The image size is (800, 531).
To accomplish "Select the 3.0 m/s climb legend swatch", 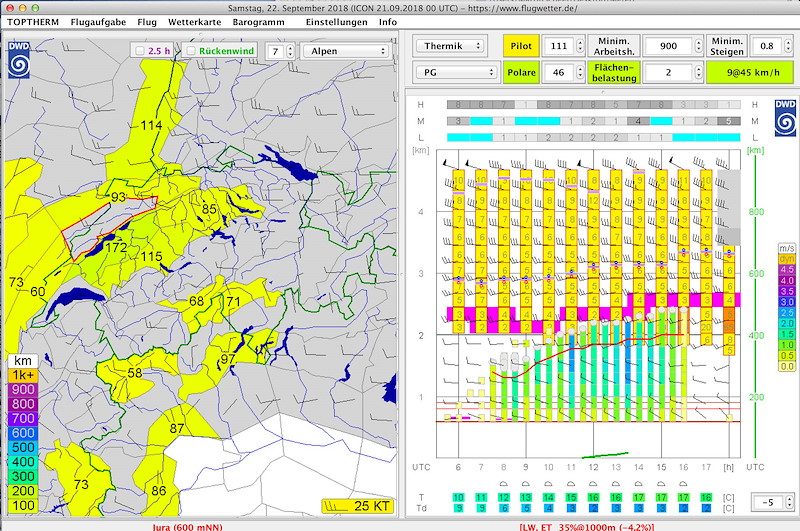I will [787, 302].
